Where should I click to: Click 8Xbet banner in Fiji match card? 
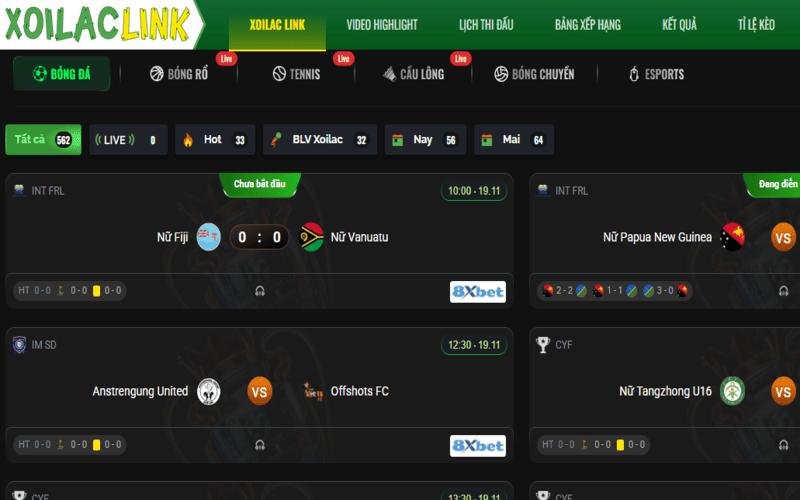[478, 292]
